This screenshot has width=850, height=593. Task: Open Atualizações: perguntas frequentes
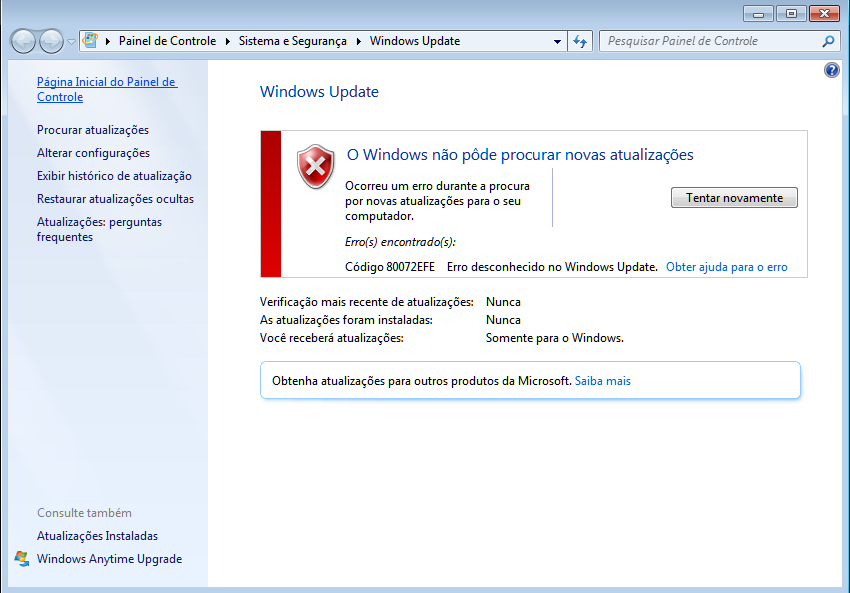[99, 229]
